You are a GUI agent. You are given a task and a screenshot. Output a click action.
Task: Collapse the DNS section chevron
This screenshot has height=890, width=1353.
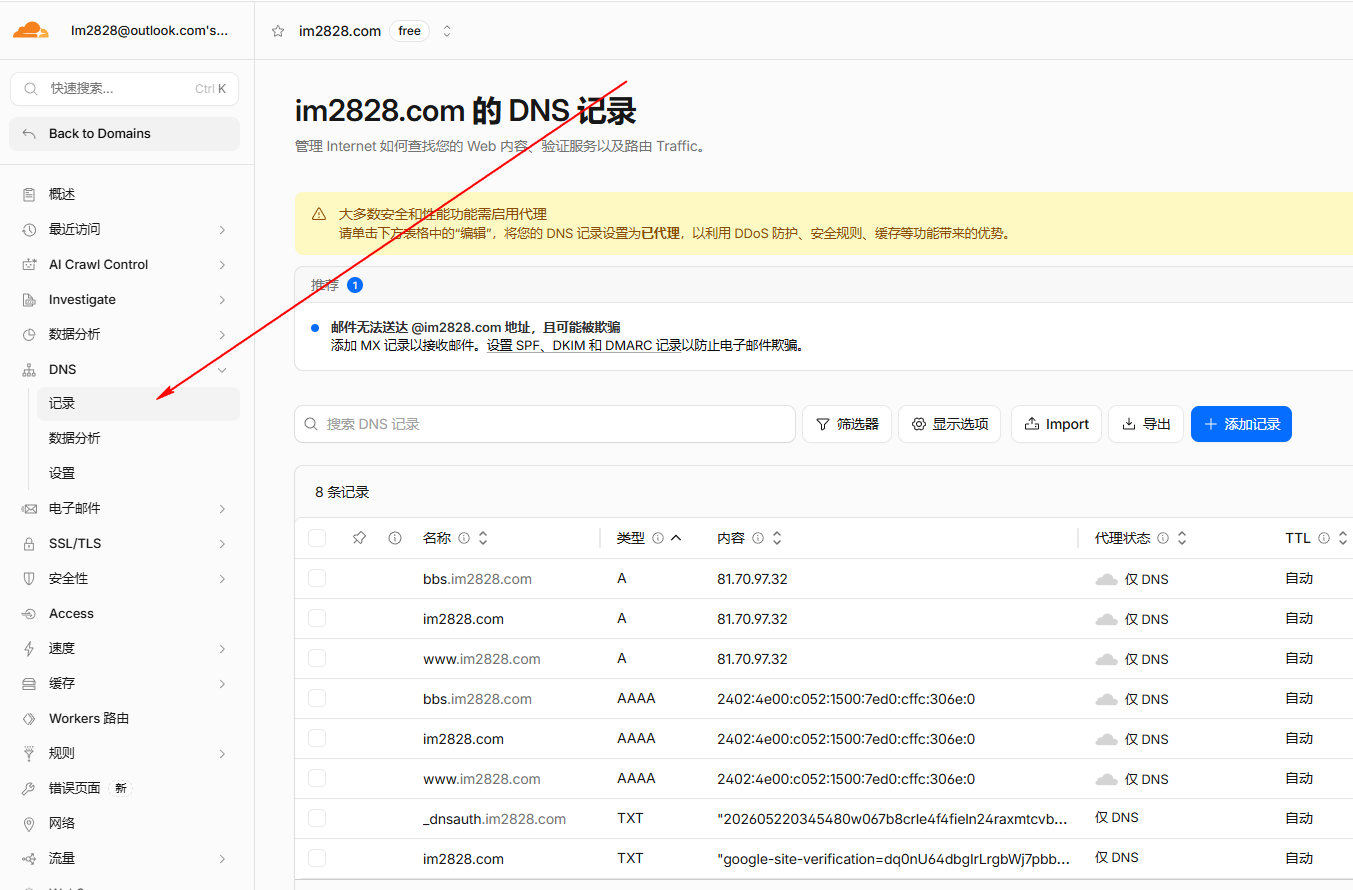(222, 370)
